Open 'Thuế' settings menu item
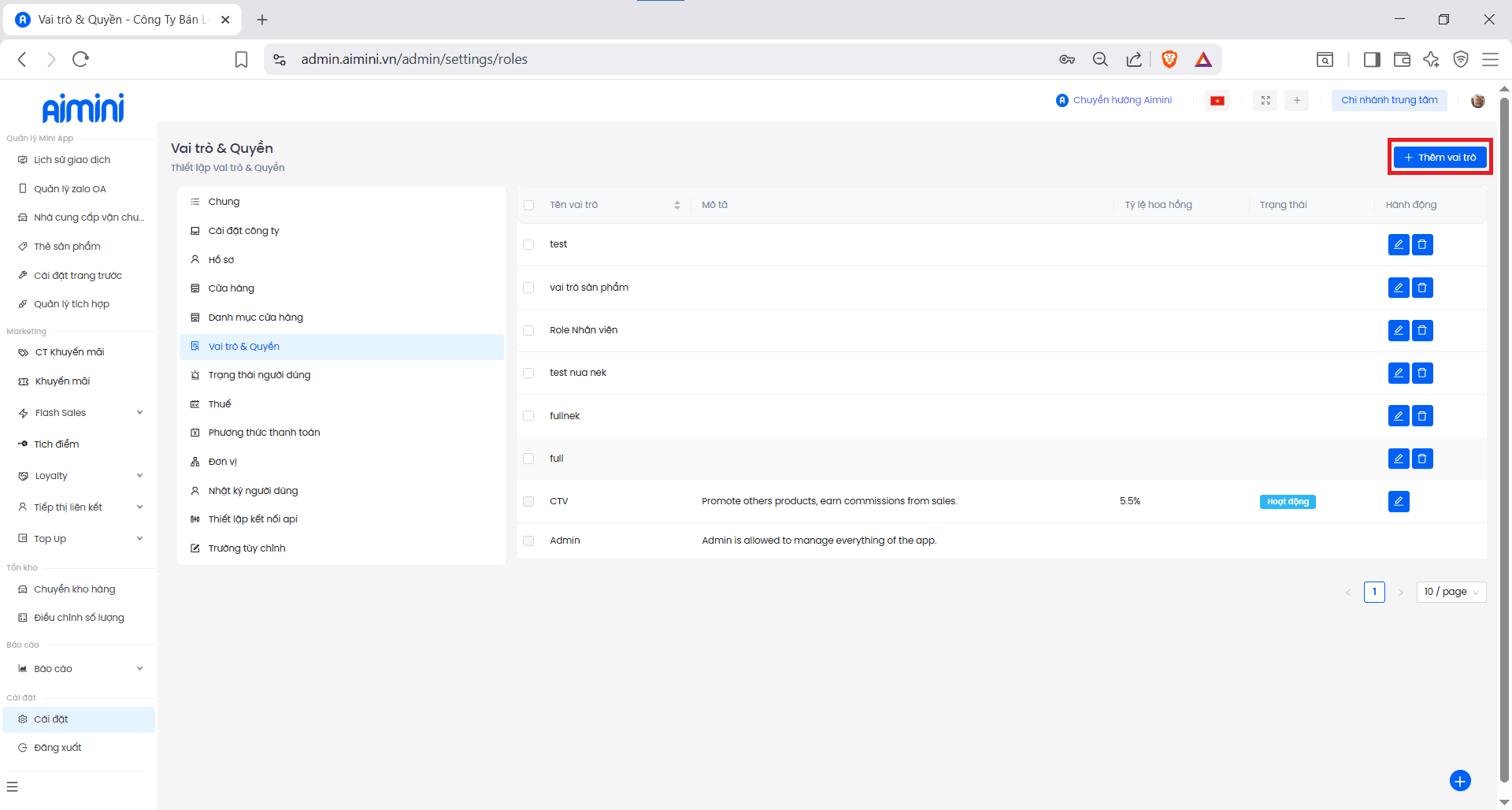Image resolution: width=1512 pixels, height=810 pixels. click(220, 404)
